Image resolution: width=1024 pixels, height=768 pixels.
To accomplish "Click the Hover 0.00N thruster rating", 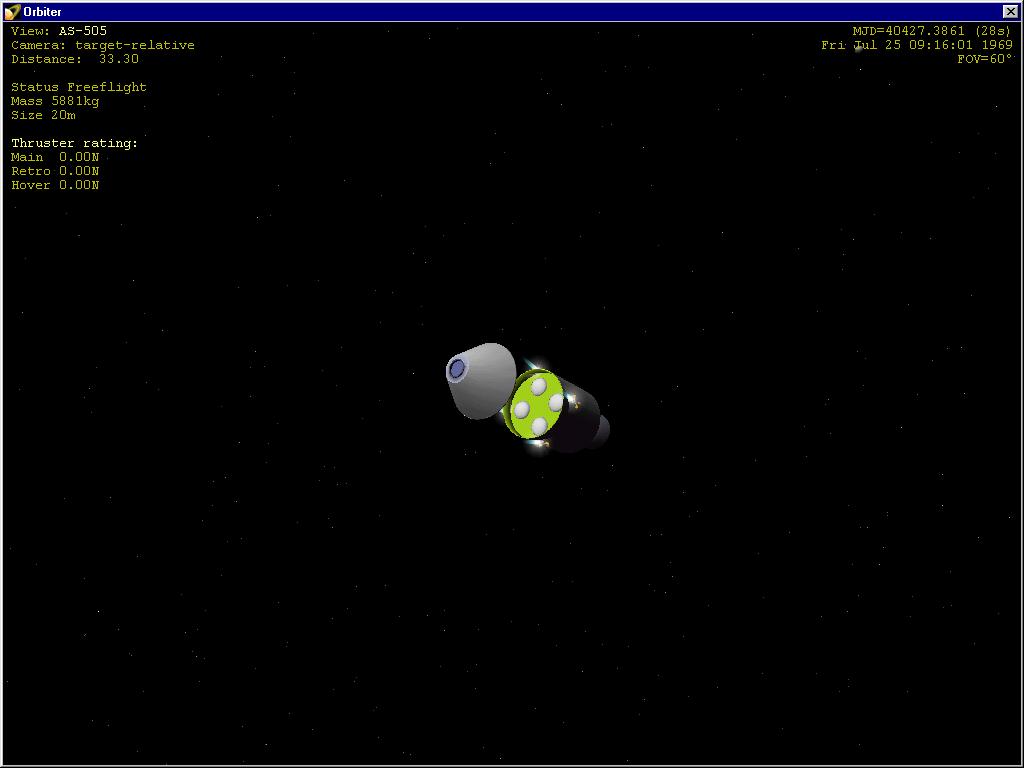I will (55, 185).
